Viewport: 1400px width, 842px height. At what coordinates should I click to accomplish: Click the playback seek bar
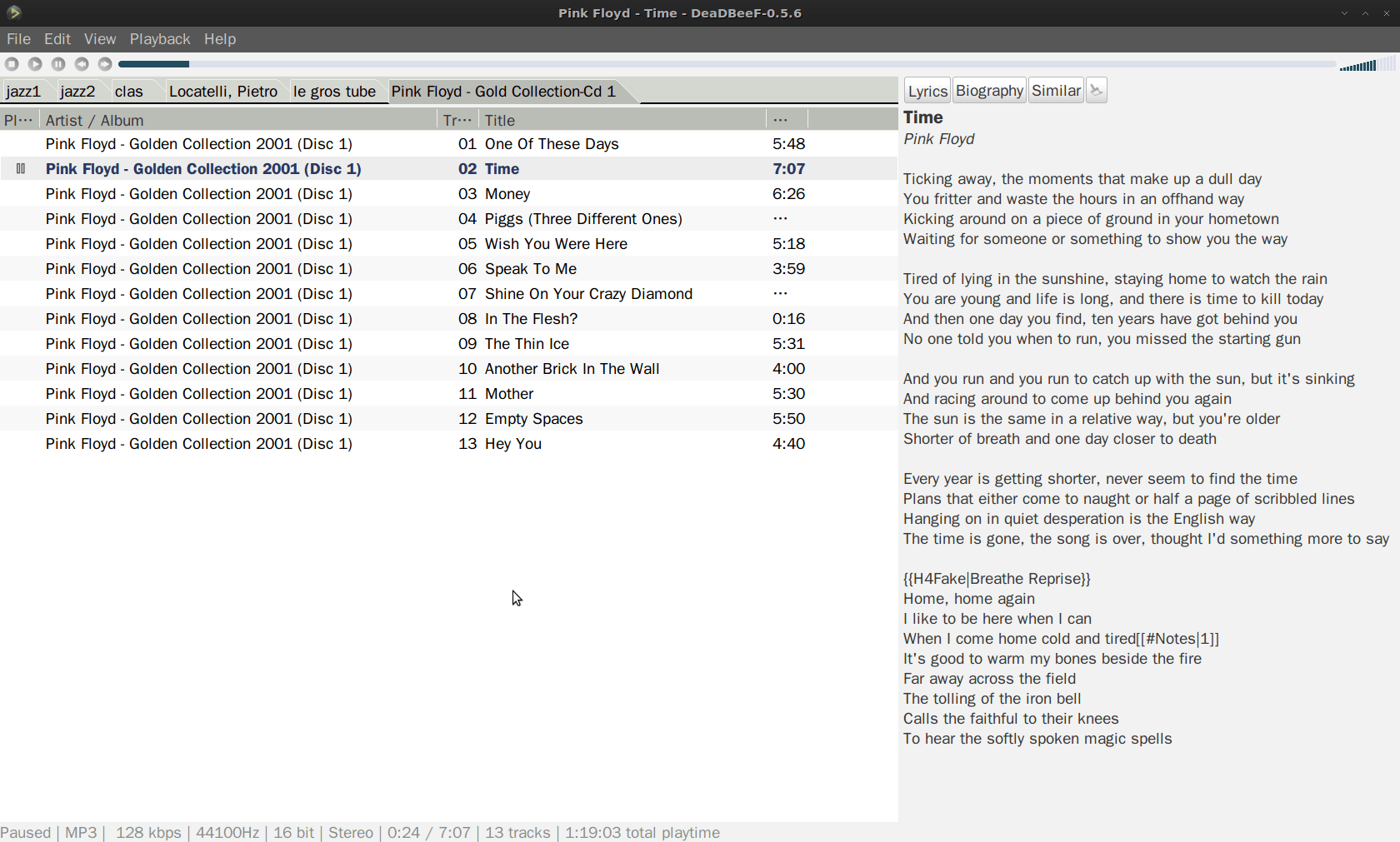tap(727, 64)
